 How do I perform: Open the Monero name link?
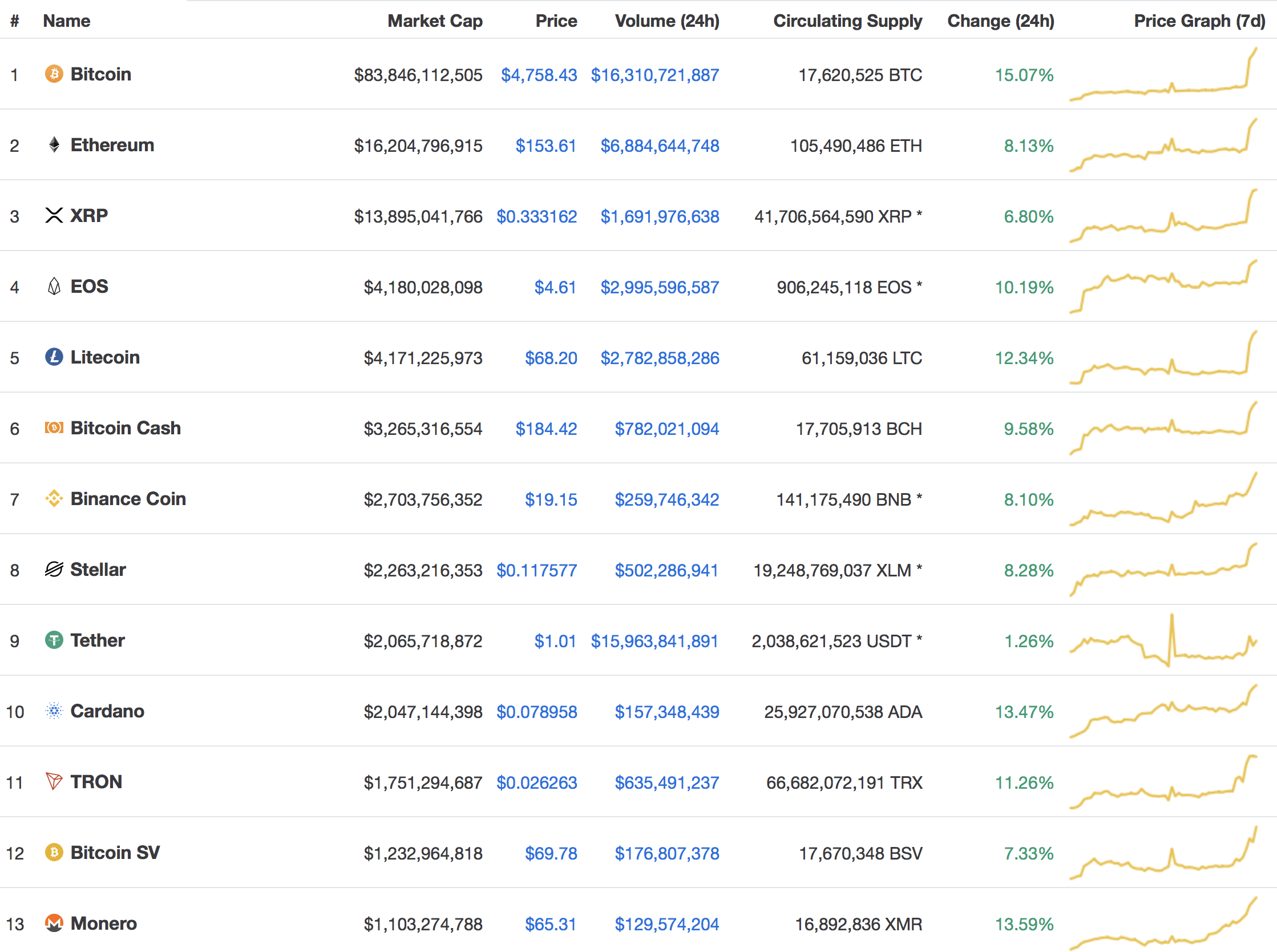point(104,923)
